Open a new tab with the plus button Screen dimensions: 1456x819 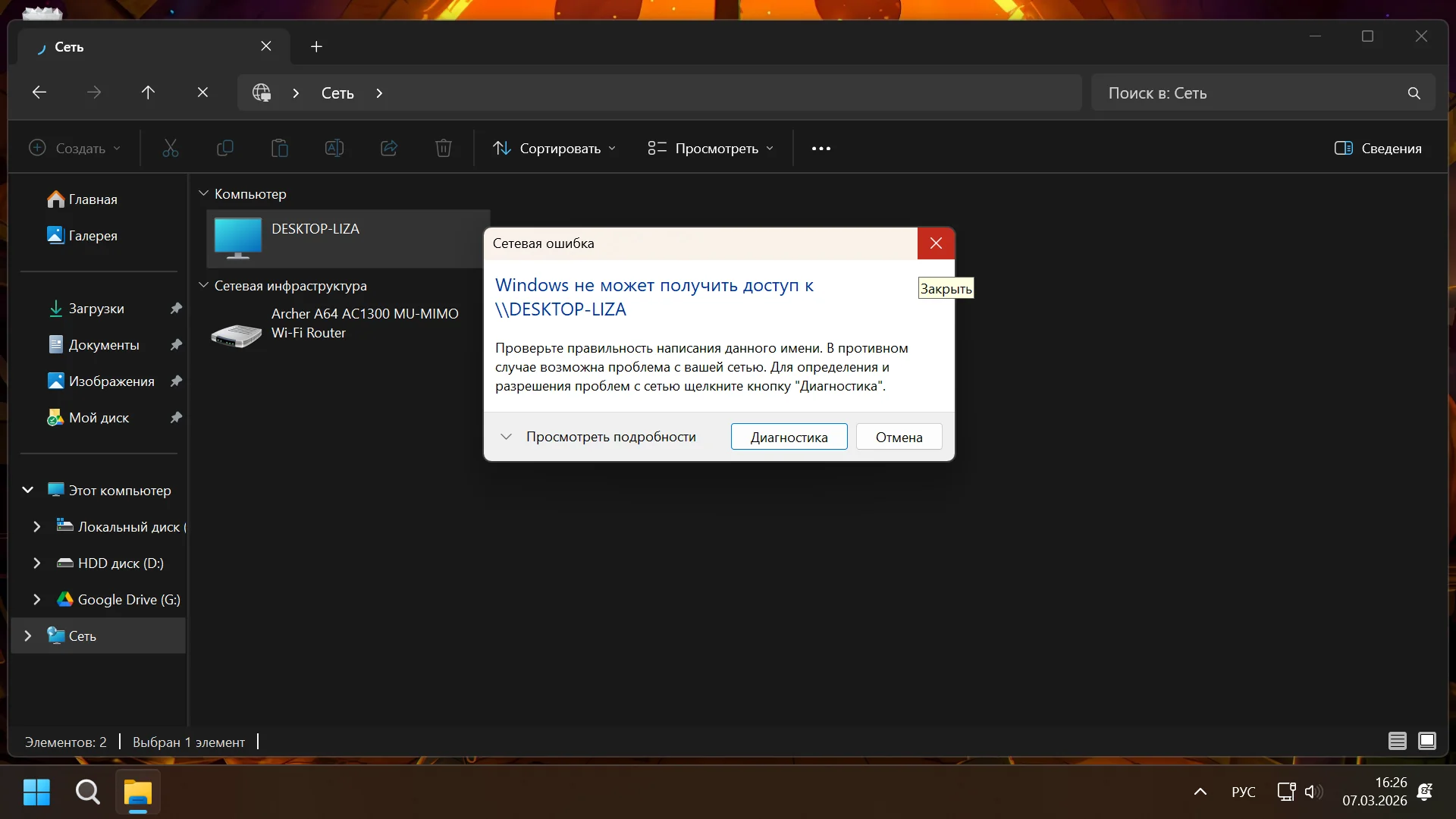pos(316,47)
